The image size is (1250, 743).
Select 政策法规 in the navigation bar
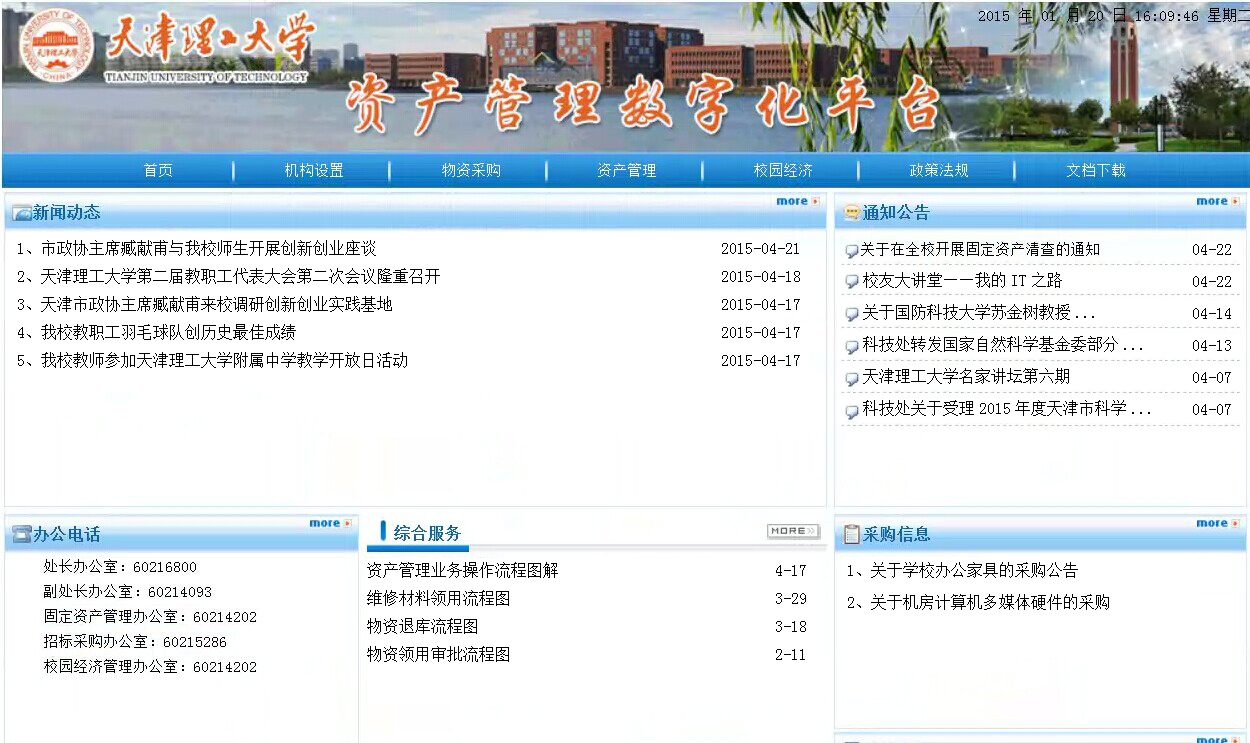tap(939, 171)
